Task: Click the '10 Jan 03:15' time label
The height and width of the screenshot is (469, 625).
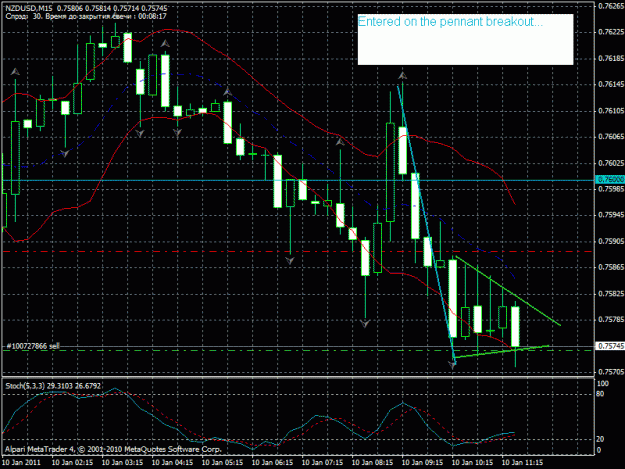Action: click(122, 463)
